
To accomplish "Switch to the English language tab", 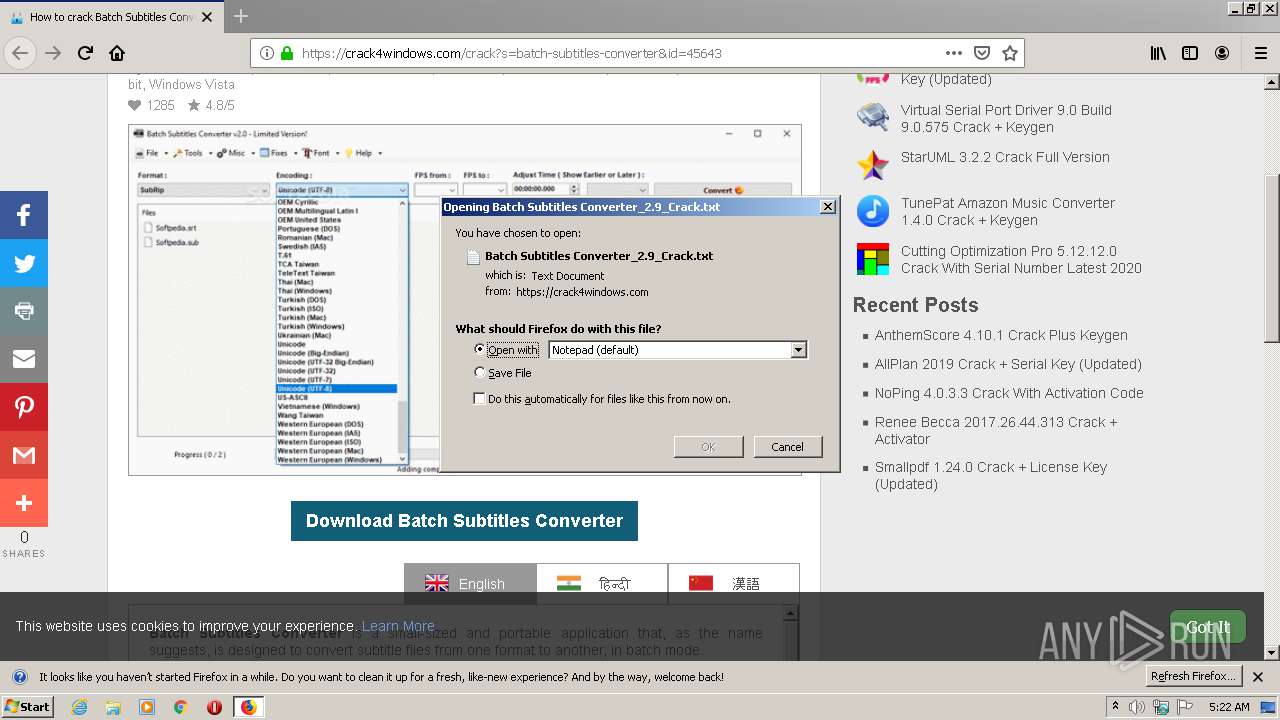I will tap(470, 584).
